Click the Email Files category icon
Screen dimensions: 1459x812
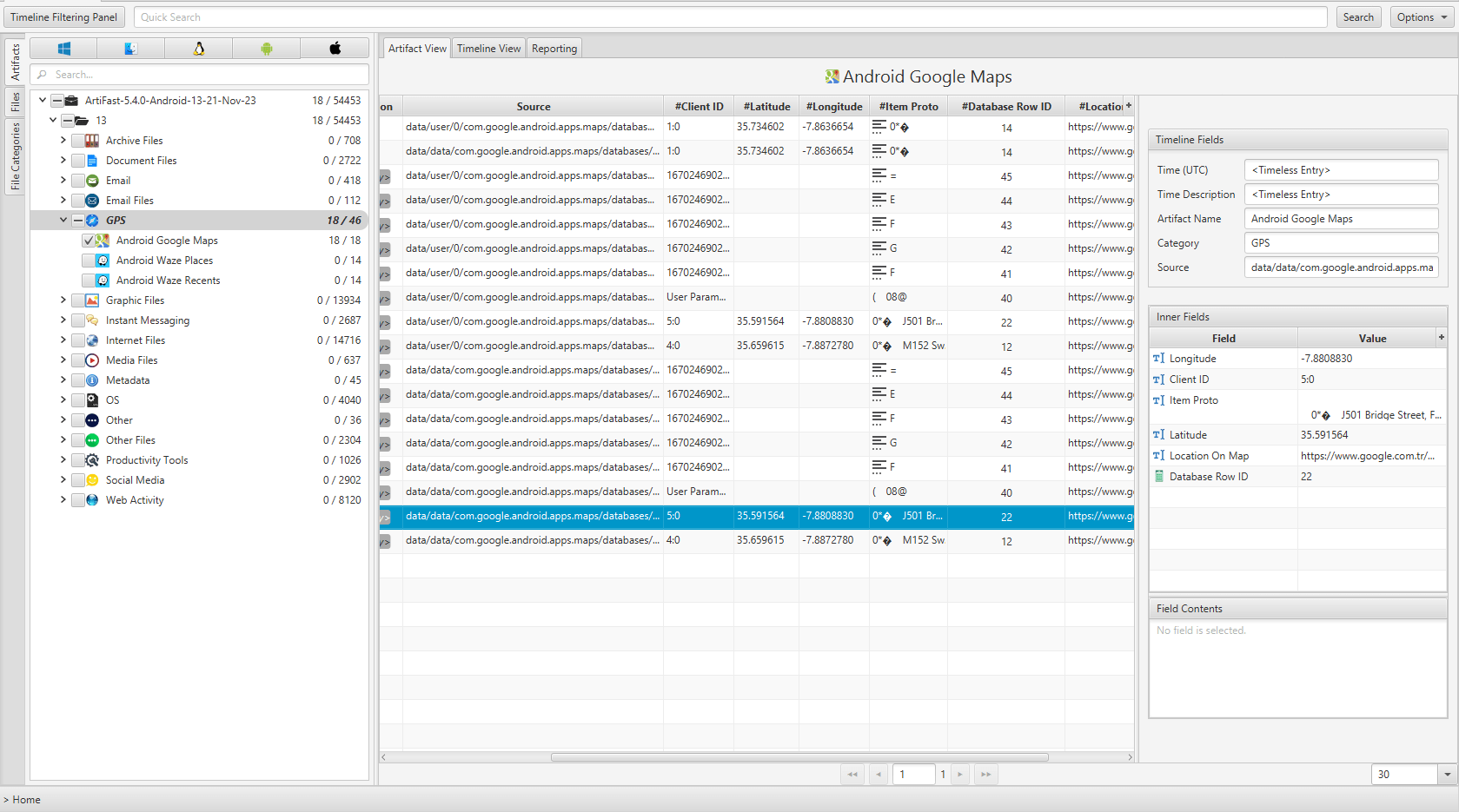92,201
